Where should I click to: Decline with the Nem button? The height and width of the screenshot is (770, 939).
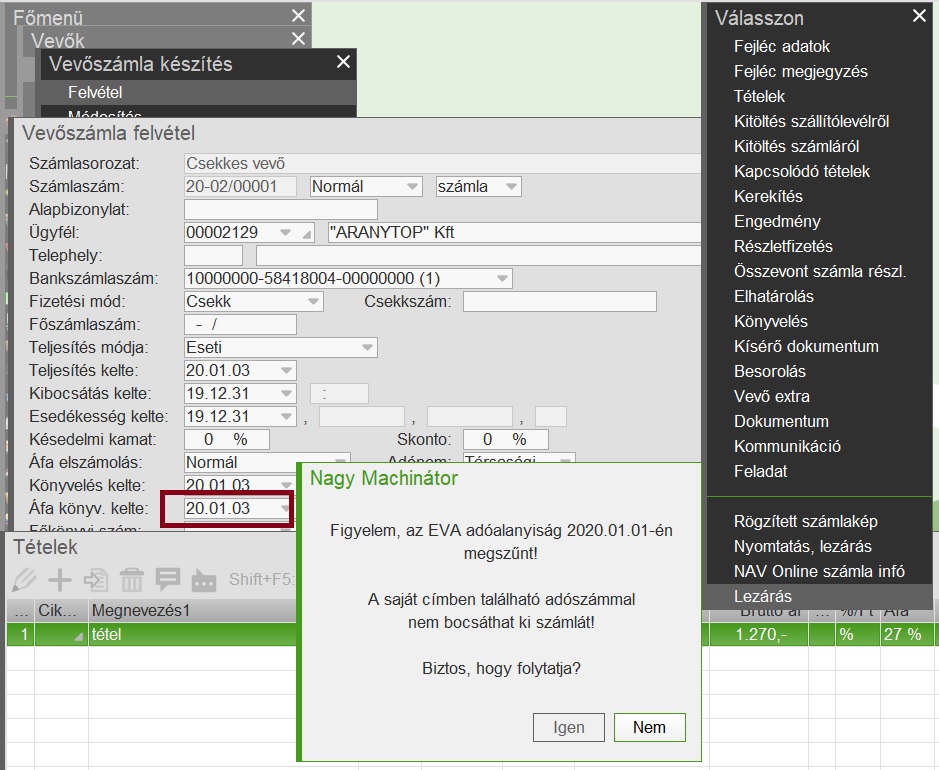click(x=649, y=727)
